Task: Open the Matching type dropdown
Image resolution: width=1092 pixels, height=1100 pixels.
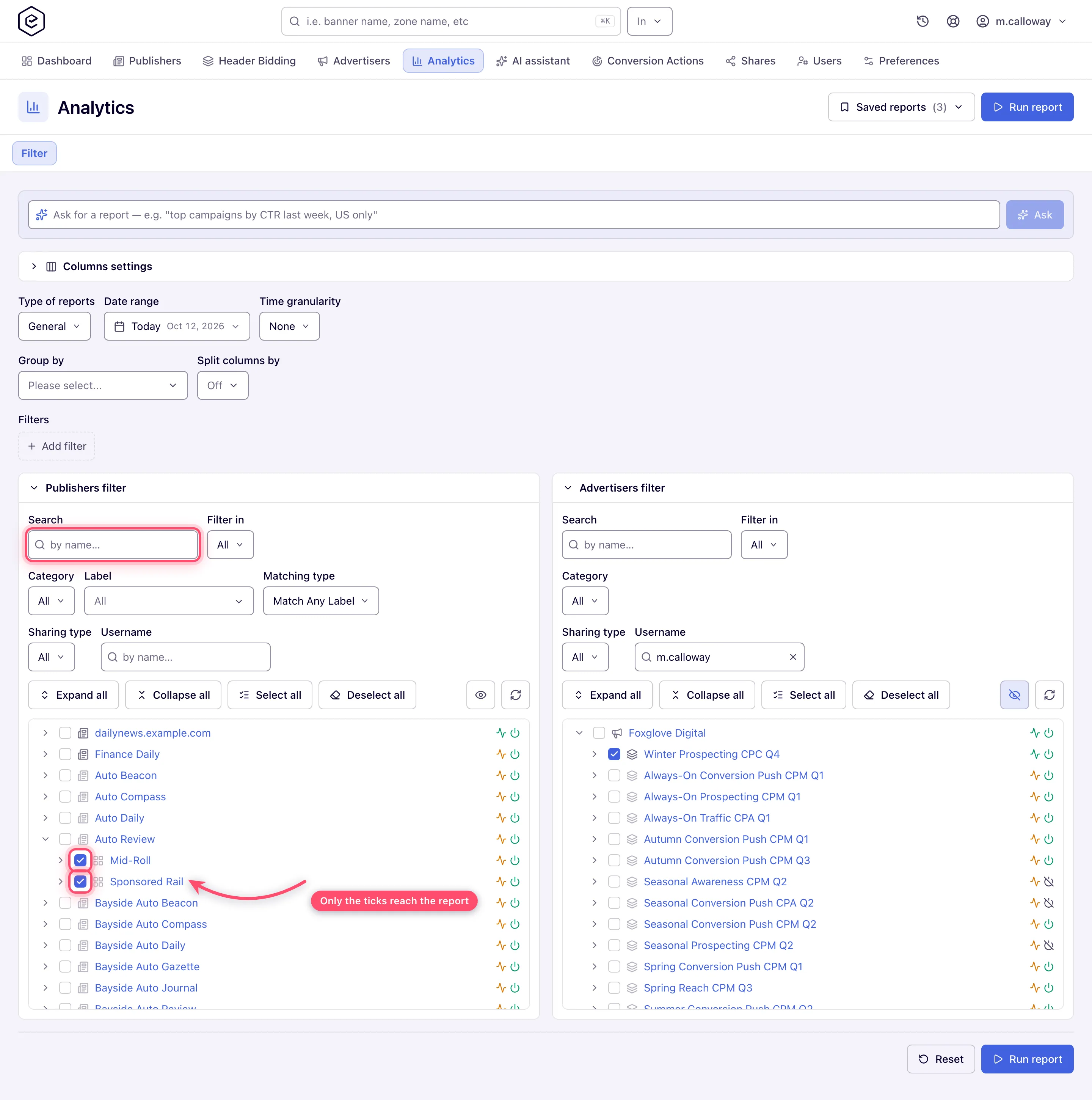Action: (x=321, y=601)
